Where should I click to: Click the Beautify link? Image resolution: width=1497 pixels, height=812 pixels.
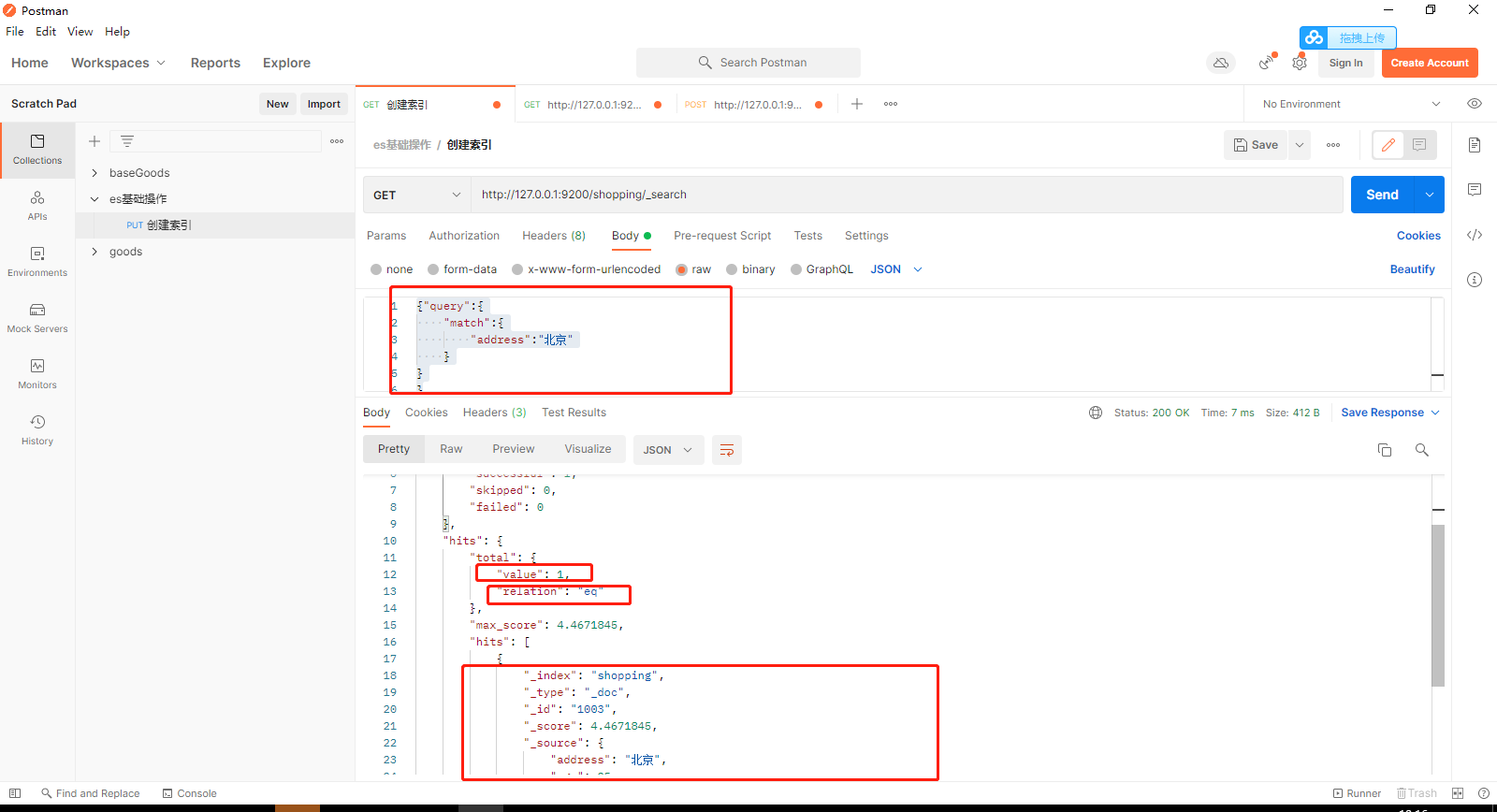(x=1412, y=269)
